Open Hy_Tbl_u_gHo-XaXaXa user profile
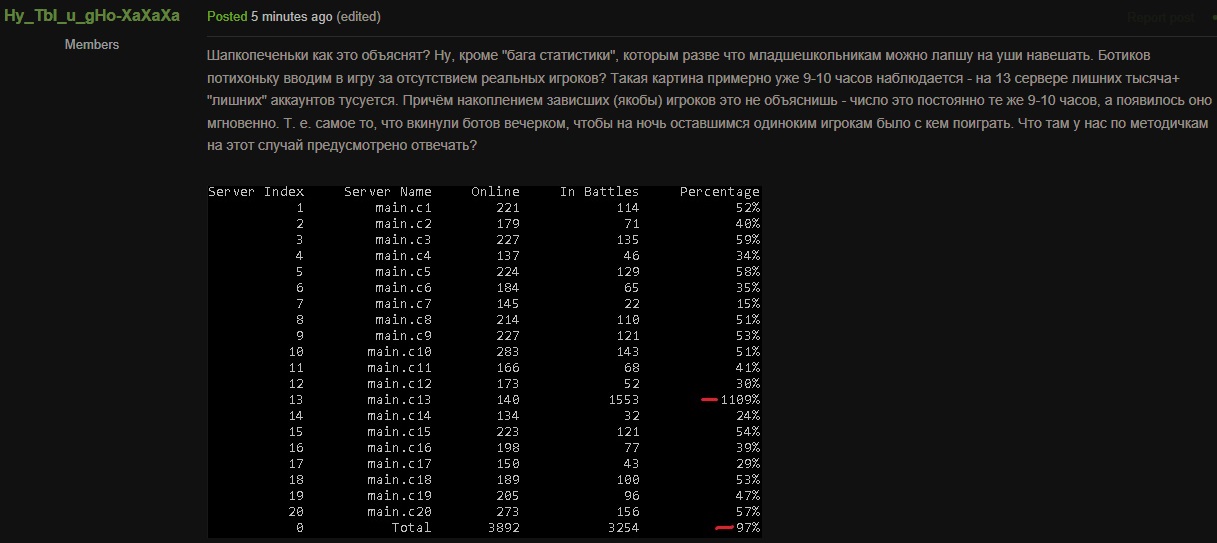The height and width of the screenshot is (543, 1217). pos(92,17)
